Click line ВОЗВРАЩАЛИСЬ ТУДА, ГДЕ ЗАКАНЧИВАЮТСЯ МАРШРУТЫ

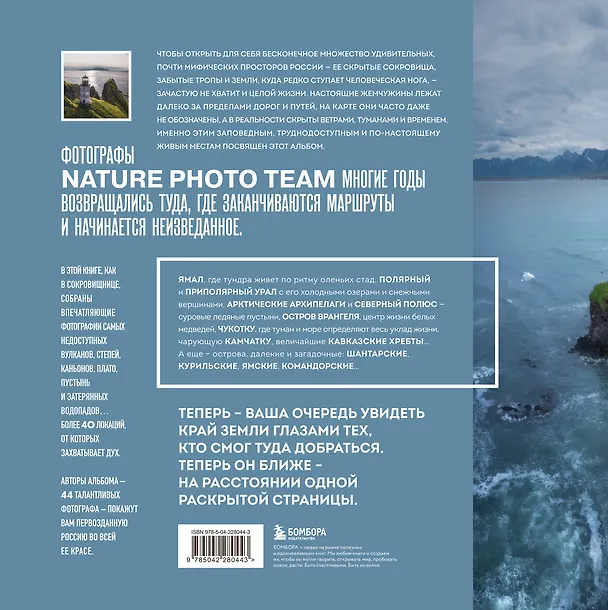pyautogui.click(x=228, y=203)
